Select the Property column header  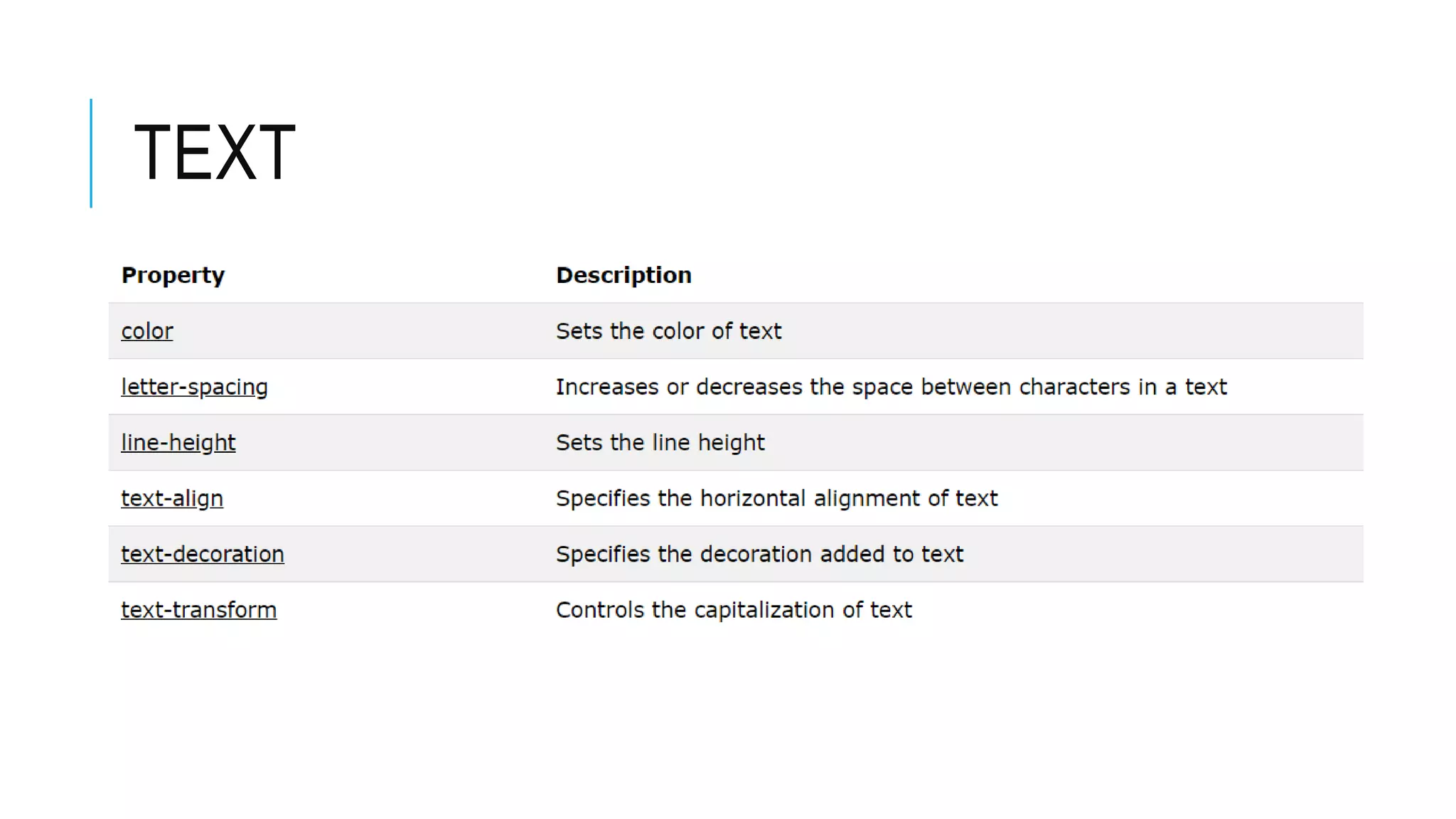coord(173,275)
